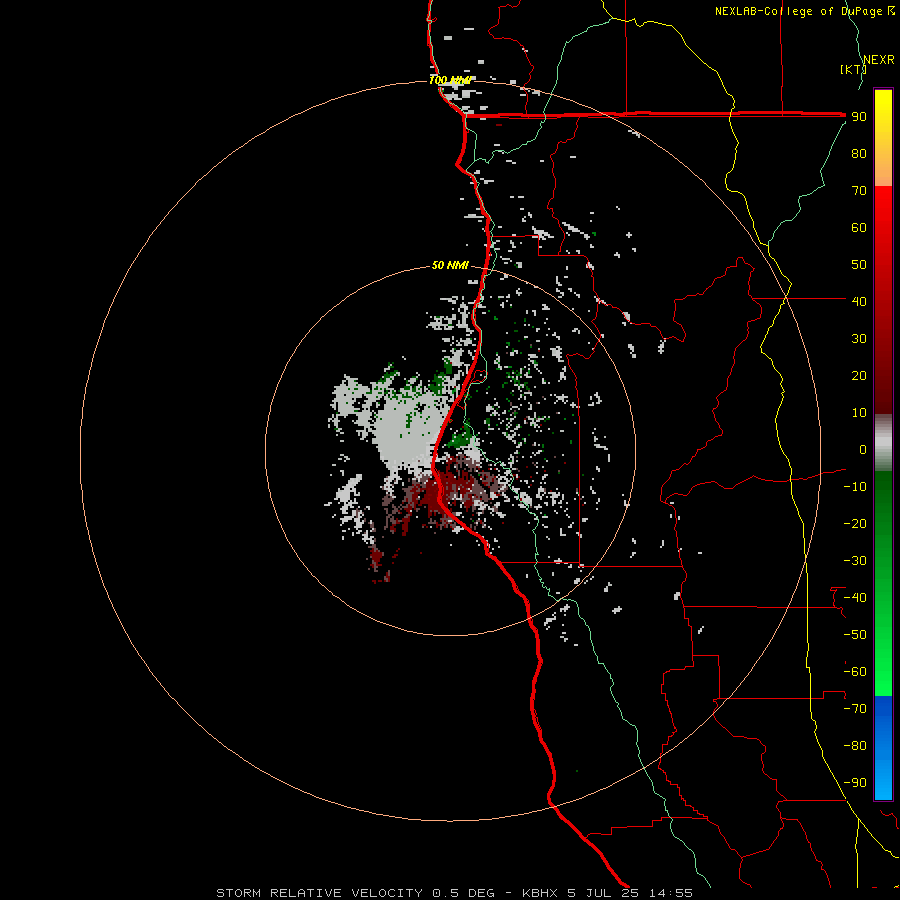Click the "50 NMI" range ring label
900x900 pixels.
[450, 265]
